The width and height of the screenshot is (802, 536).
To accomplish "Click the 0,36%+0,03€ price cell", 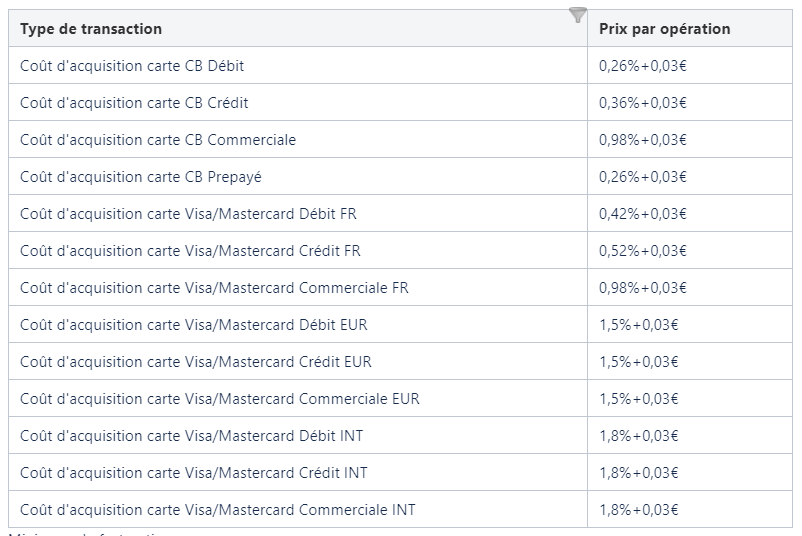I will pos(643,103).
